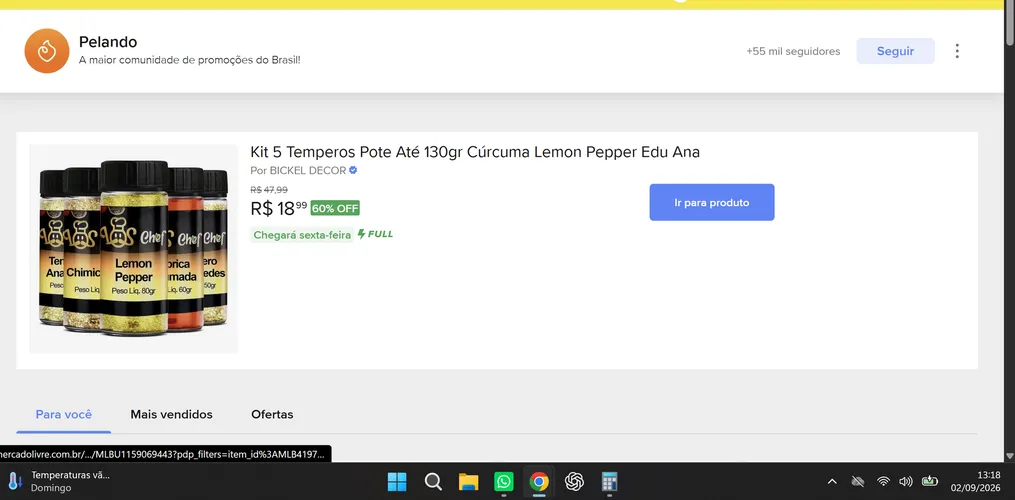Click the struck-through R$ 47,99 price

coord(269,190)
